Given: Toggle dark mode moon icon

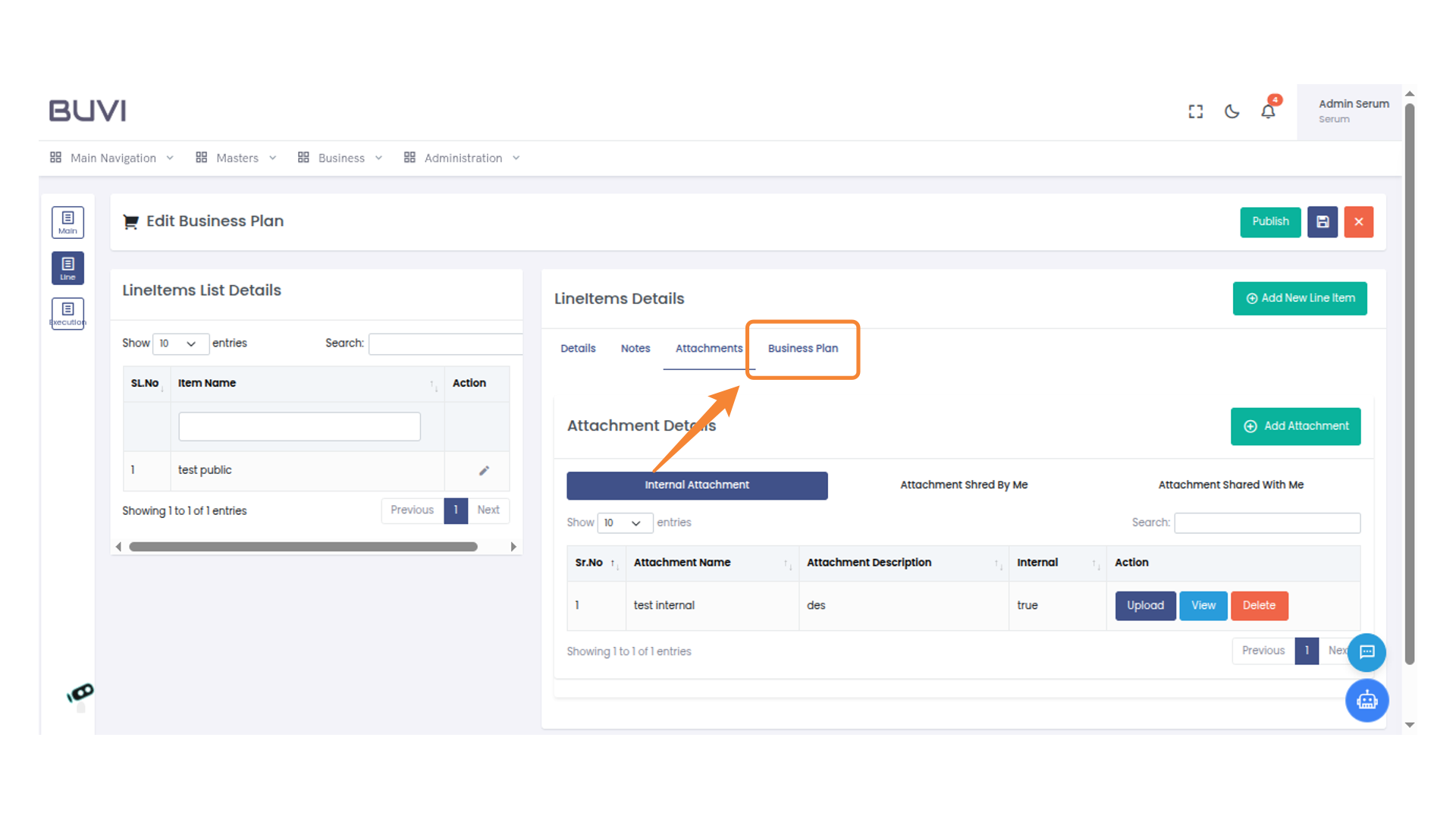Looking at the screenshot, I should click(x=1232, y=111).
